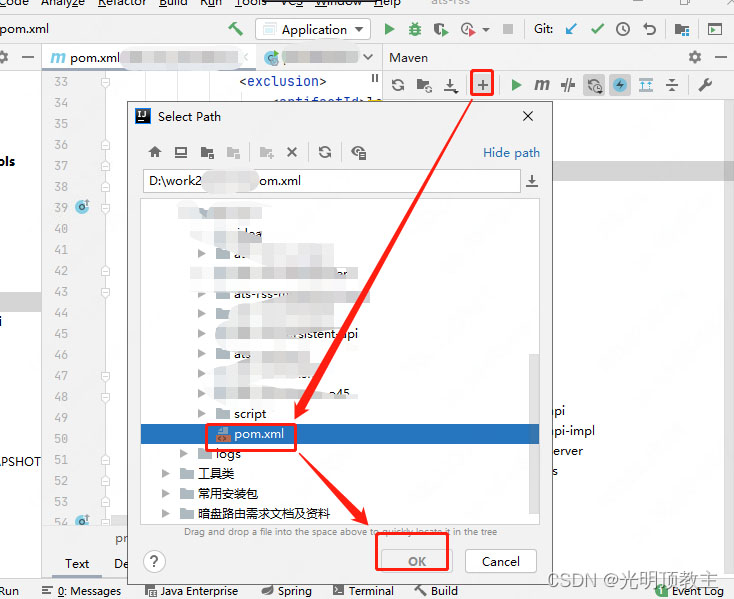
Task: Open the Spring tool window
Action: [286, 591]
